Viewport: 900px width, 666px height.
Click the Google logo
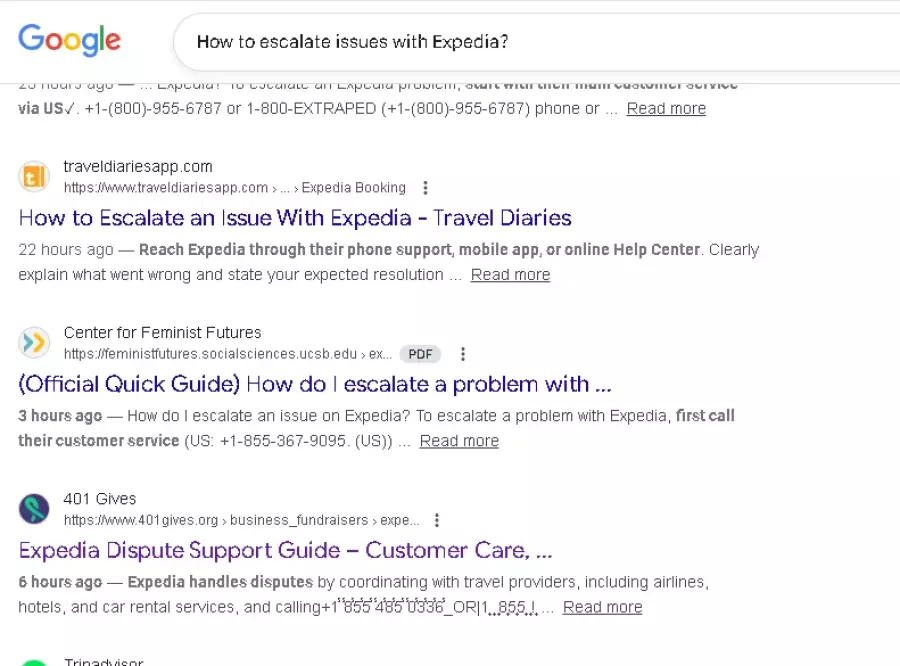[70, 40]
